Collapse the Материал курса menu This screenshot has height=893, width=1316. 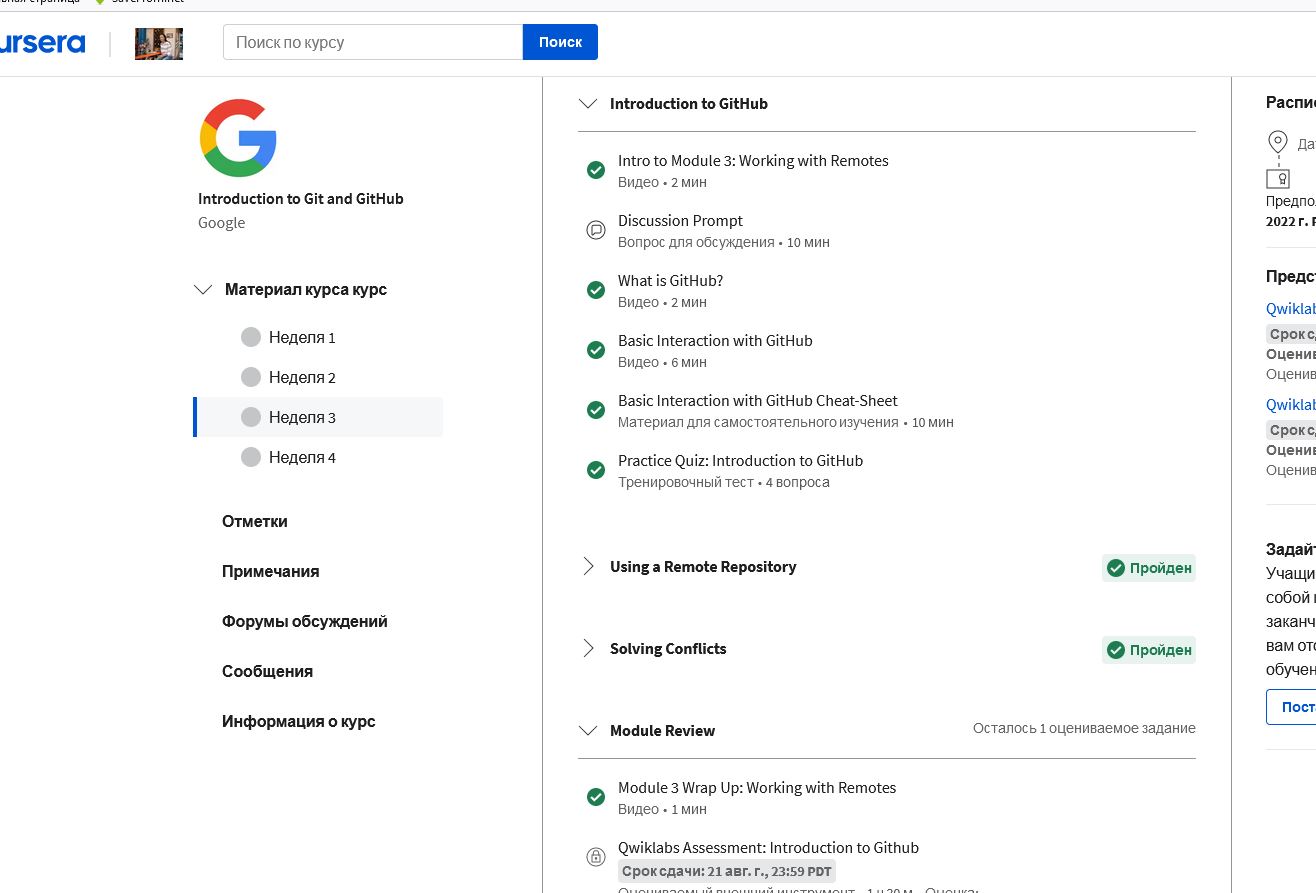(x=203, y=290)
